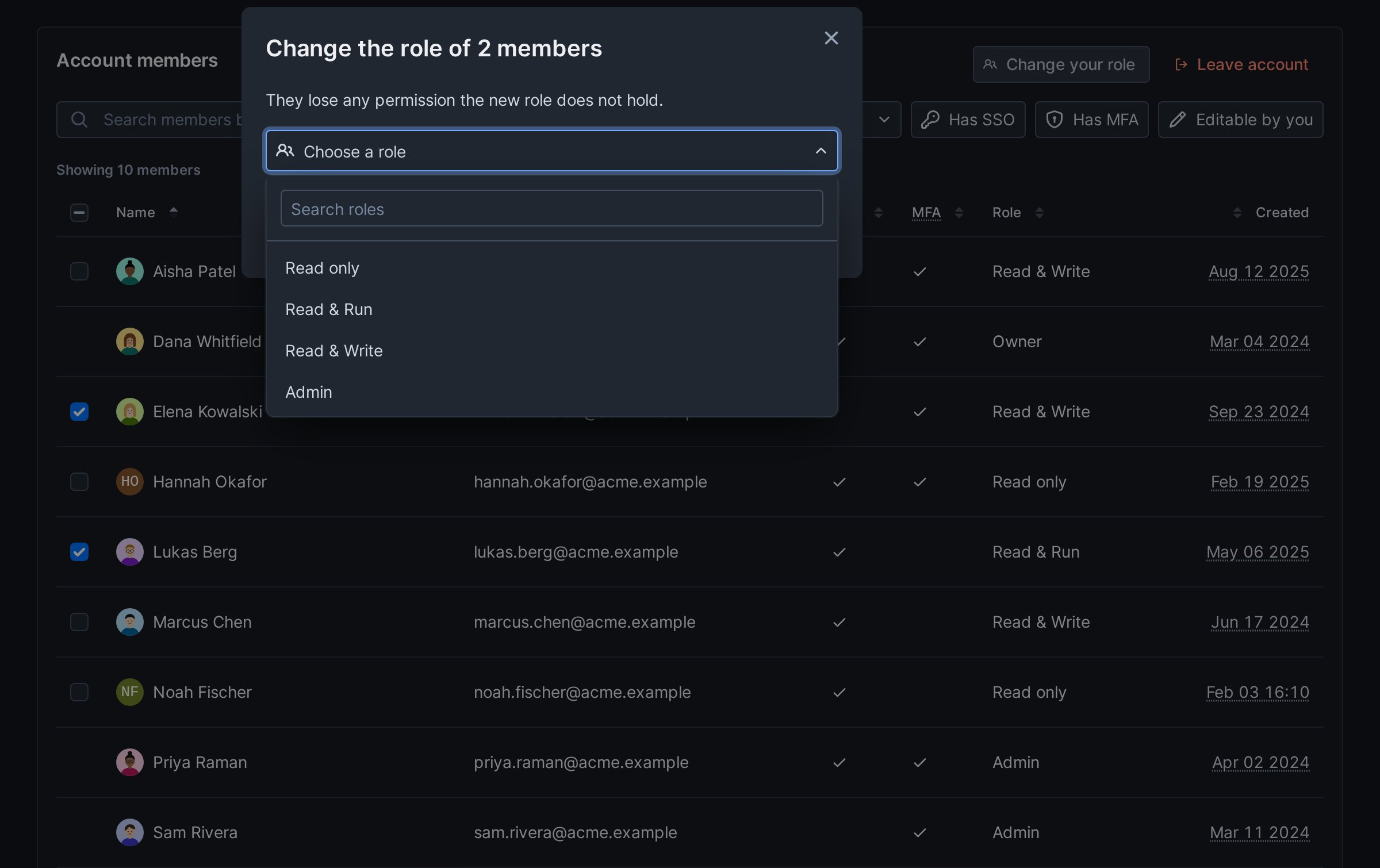Viewport: 1380px width, 868px height.
Task: Click the Search roles input field
Action: (551, 209)
